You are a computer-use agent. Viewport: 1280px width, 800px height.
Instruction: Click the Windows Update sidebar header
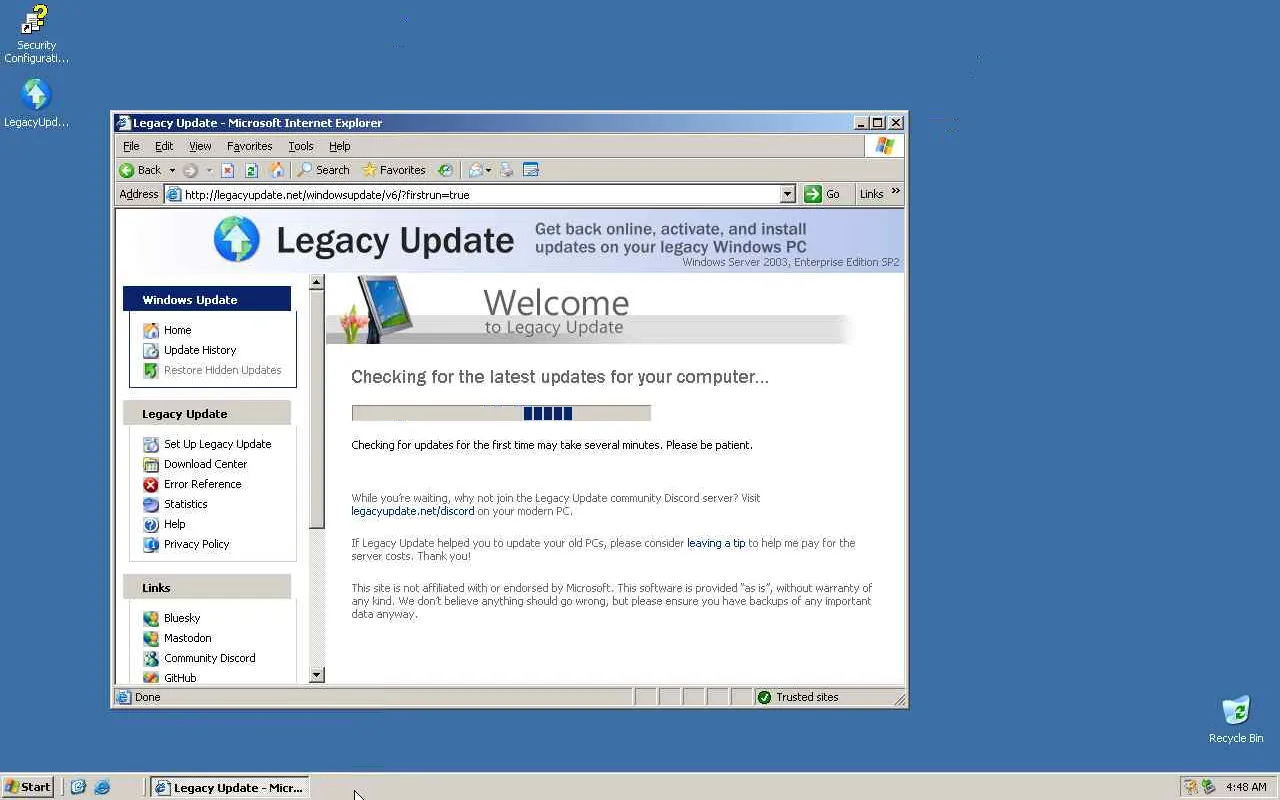pos(207,299)
